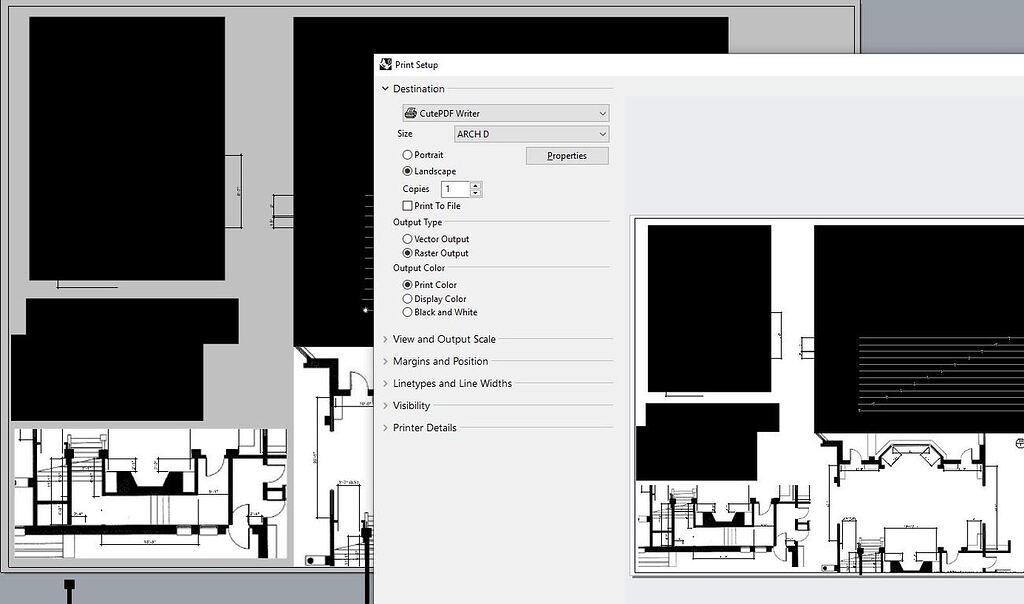
Task: Open the Size dropdown showing ARCH D
Action: click(604, 134)
